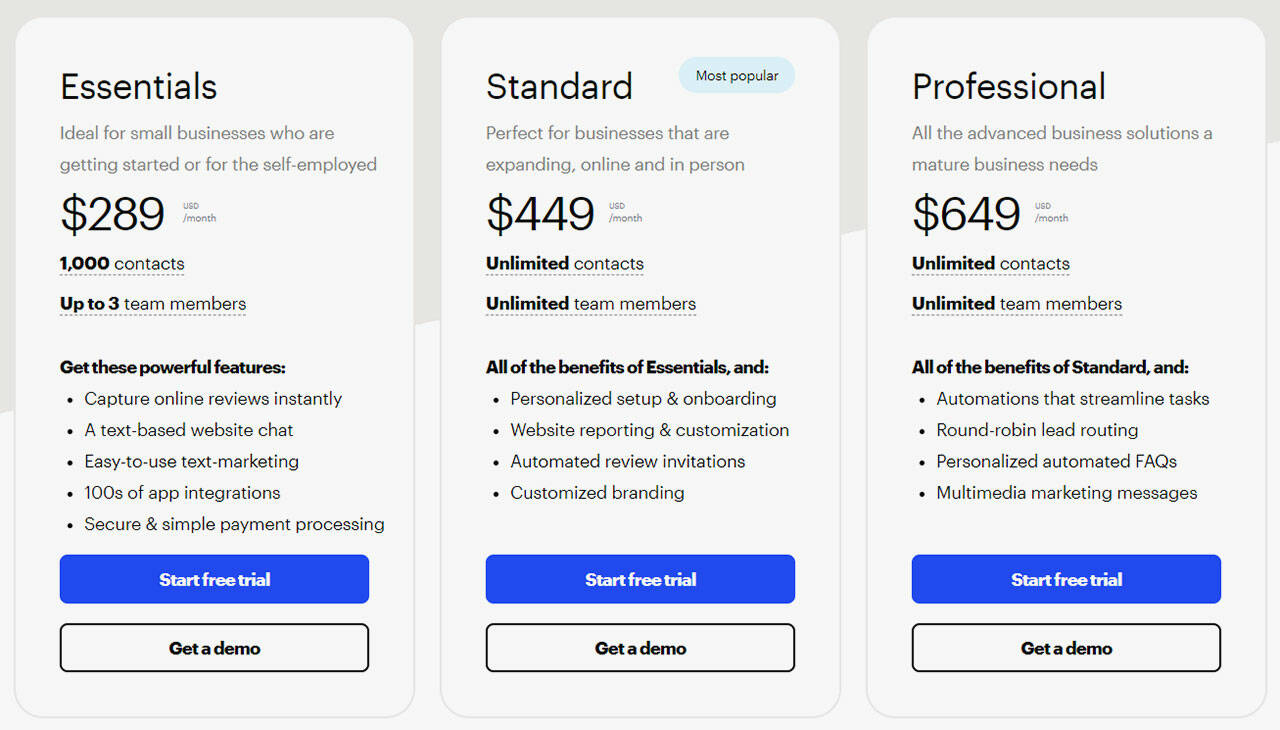This screenshot has height=730, width=1280.
Task: Get a demo of Professional plan
Action: [x=1066, y=648]
